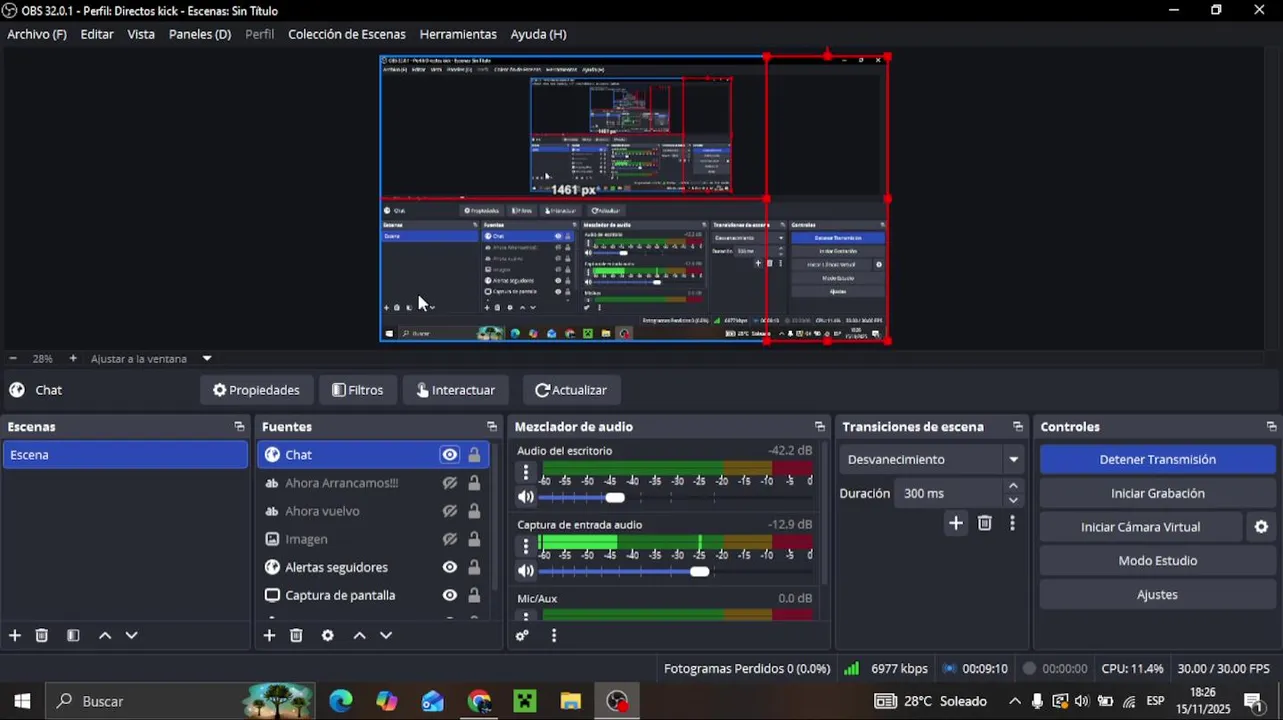
Task: Open advanced audio properties gears icon
Action: click(x=522, y=635)
